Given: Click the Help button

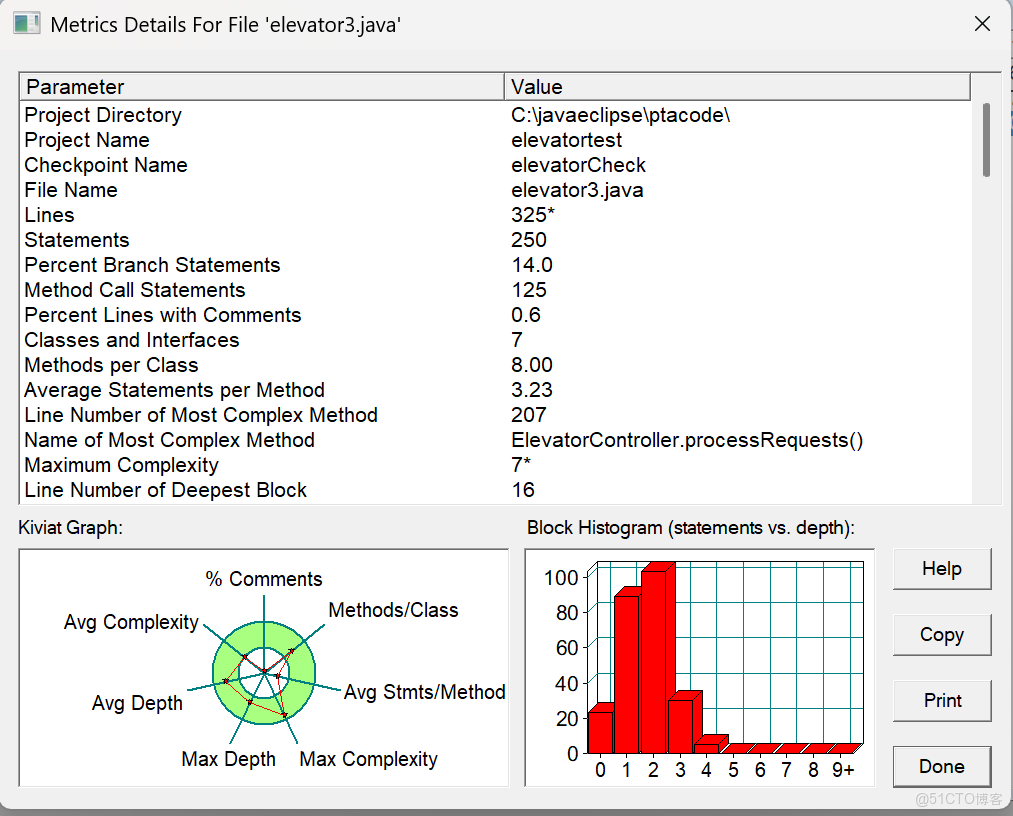Looking at the screenshot, I should 941,568.
